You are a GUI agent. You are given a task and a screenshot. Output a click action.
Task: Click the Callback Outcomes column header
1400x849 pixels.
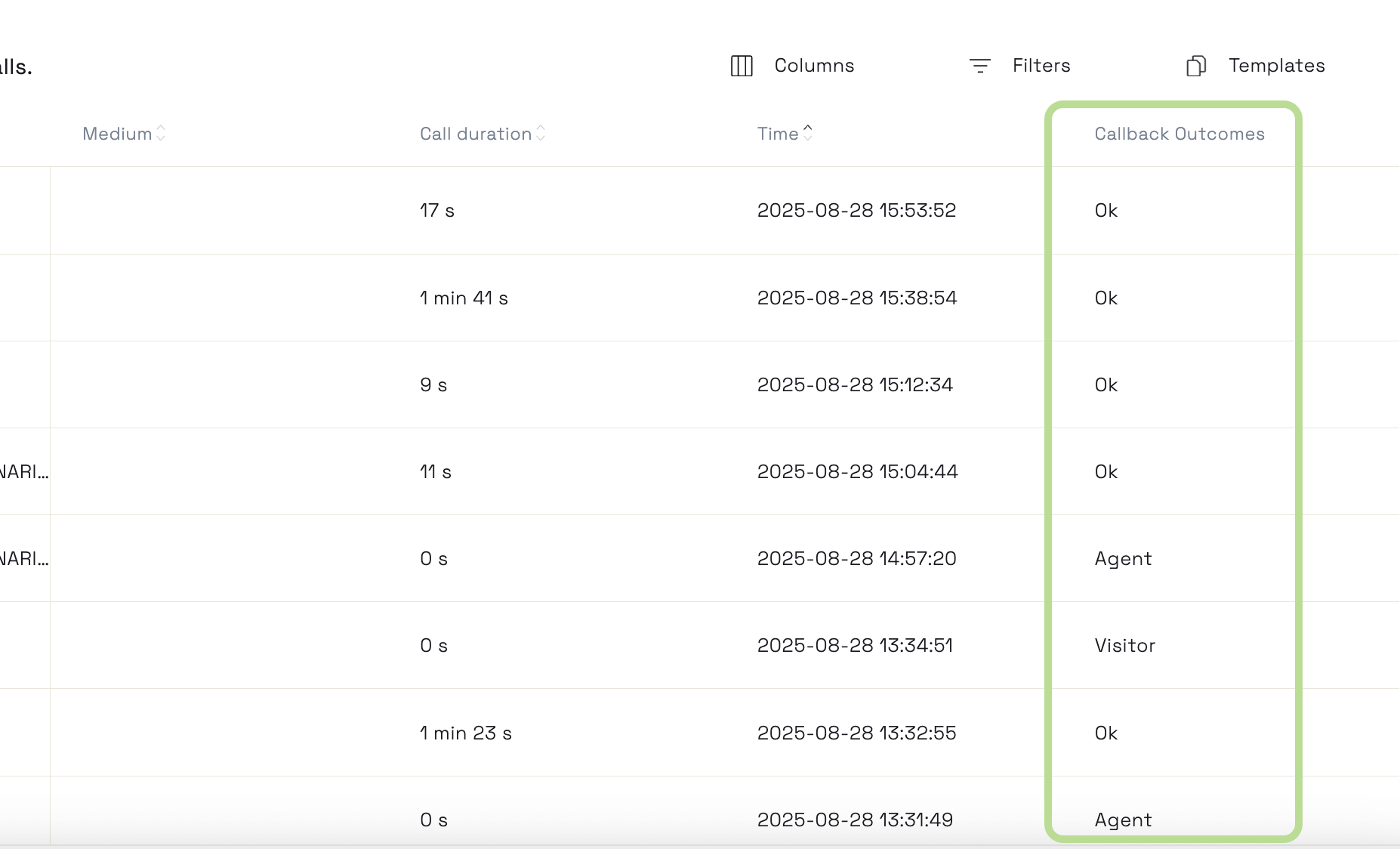[1180, 134]
